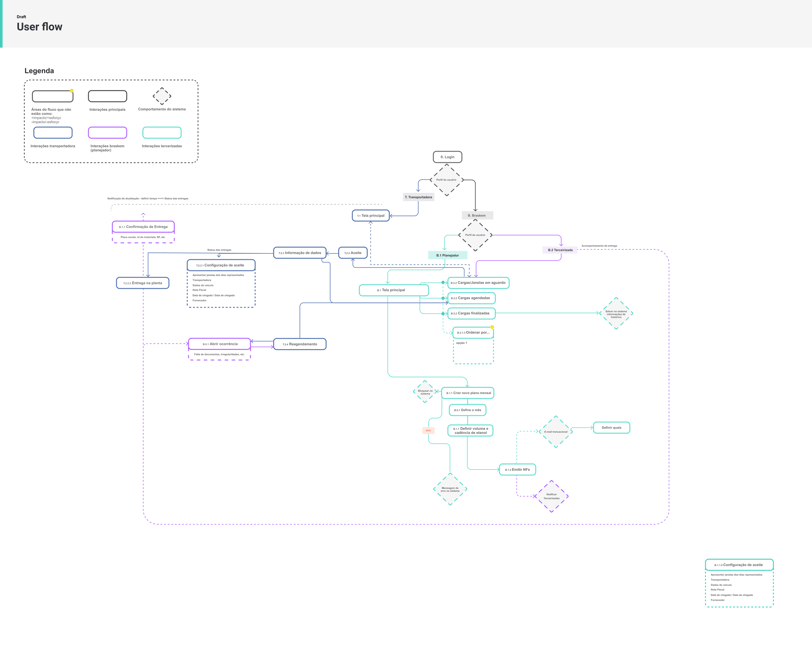The width and height of the screenshot is (812, 655).
Task: Click the T. Transportadora label
Action: pos(418,197)
